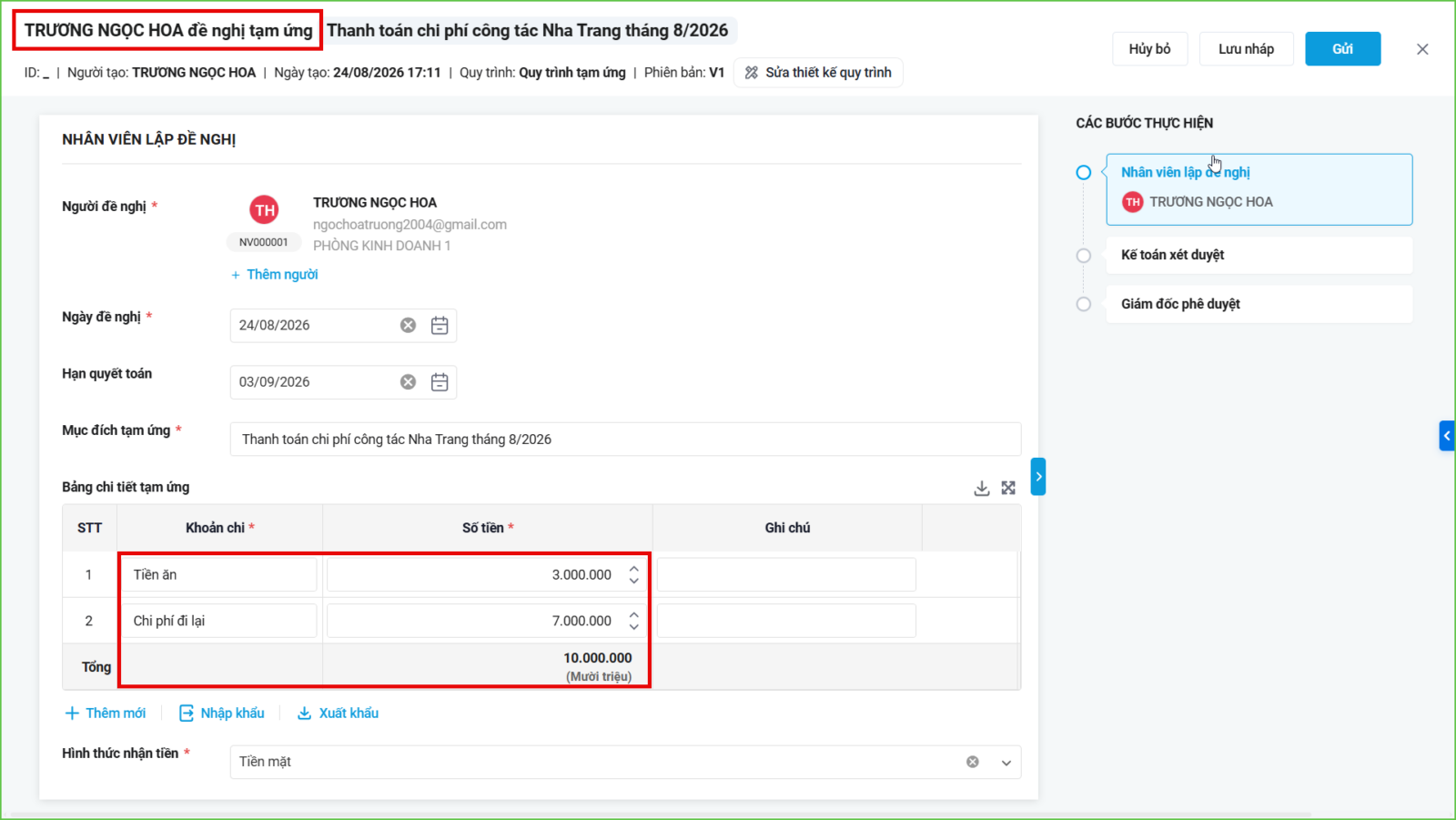This screenshot has width=1456, height=820.
Task: Click the Ghi chú column header
Action: 787,528
